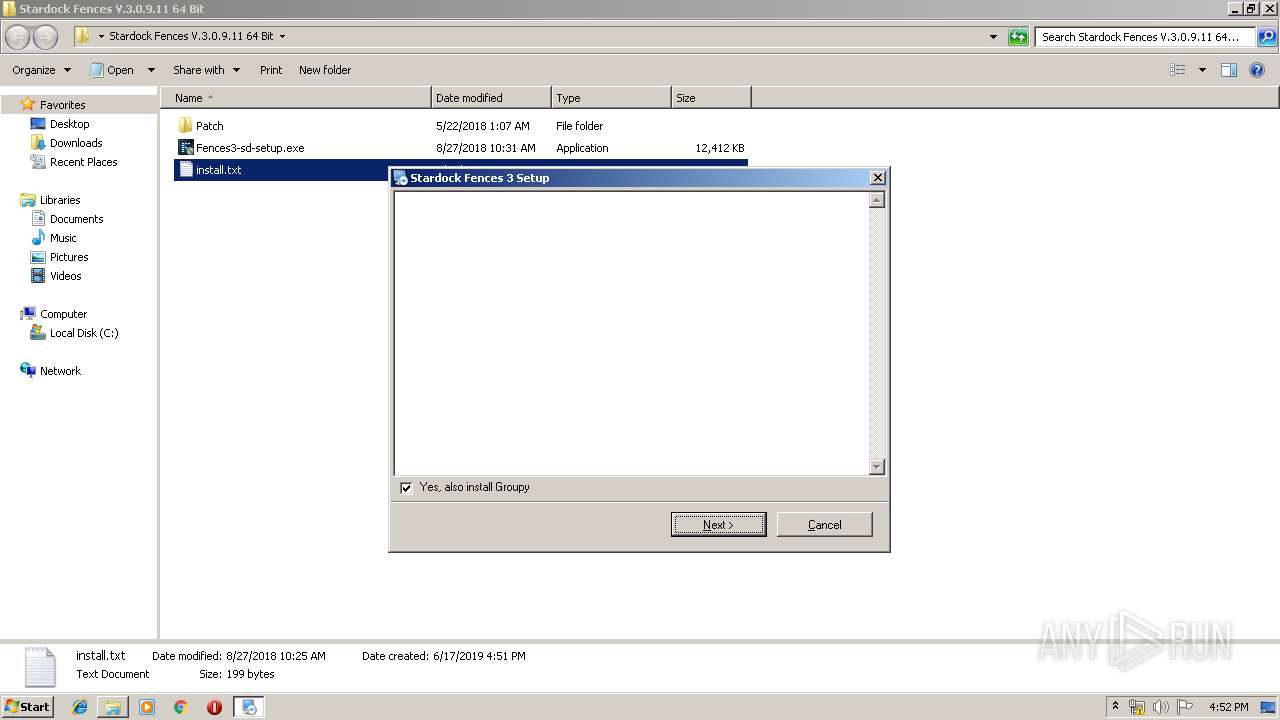Viewport: 1280px width, 720px height.
Task: Click New folder in the toolbar
Action: point(325,70)
